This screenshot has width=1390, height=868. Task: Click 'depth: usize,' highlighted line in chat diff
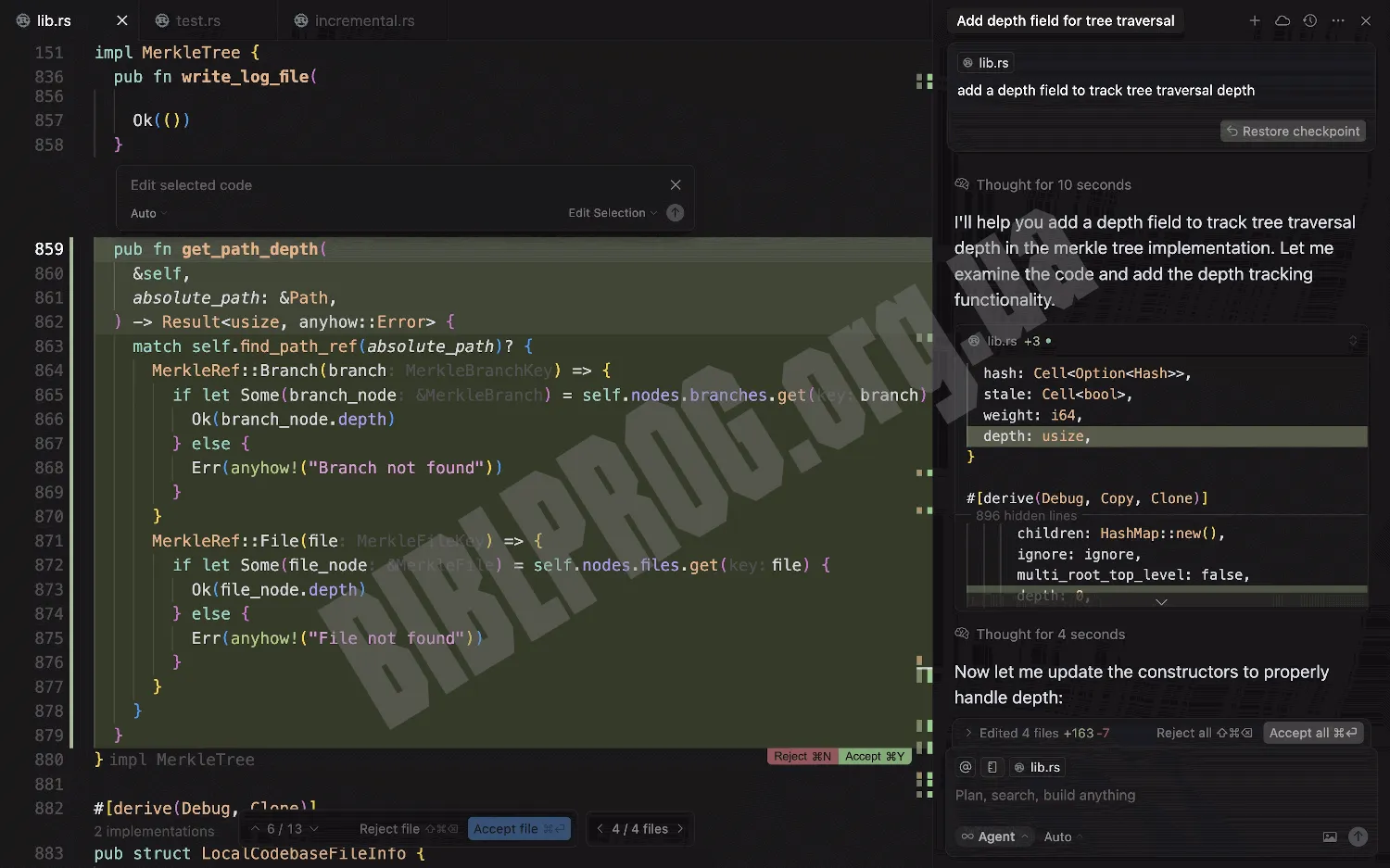coord(1167,436)
